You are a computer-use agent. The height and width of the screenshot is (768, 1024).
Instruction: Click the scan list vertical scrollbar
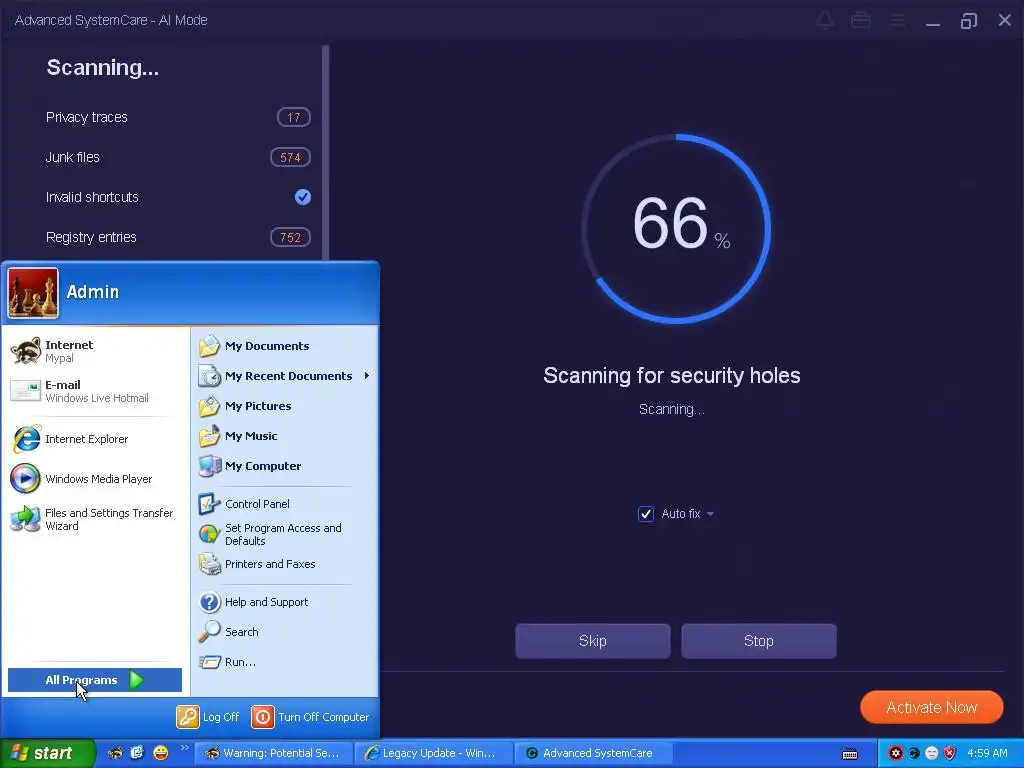(325, 152)
